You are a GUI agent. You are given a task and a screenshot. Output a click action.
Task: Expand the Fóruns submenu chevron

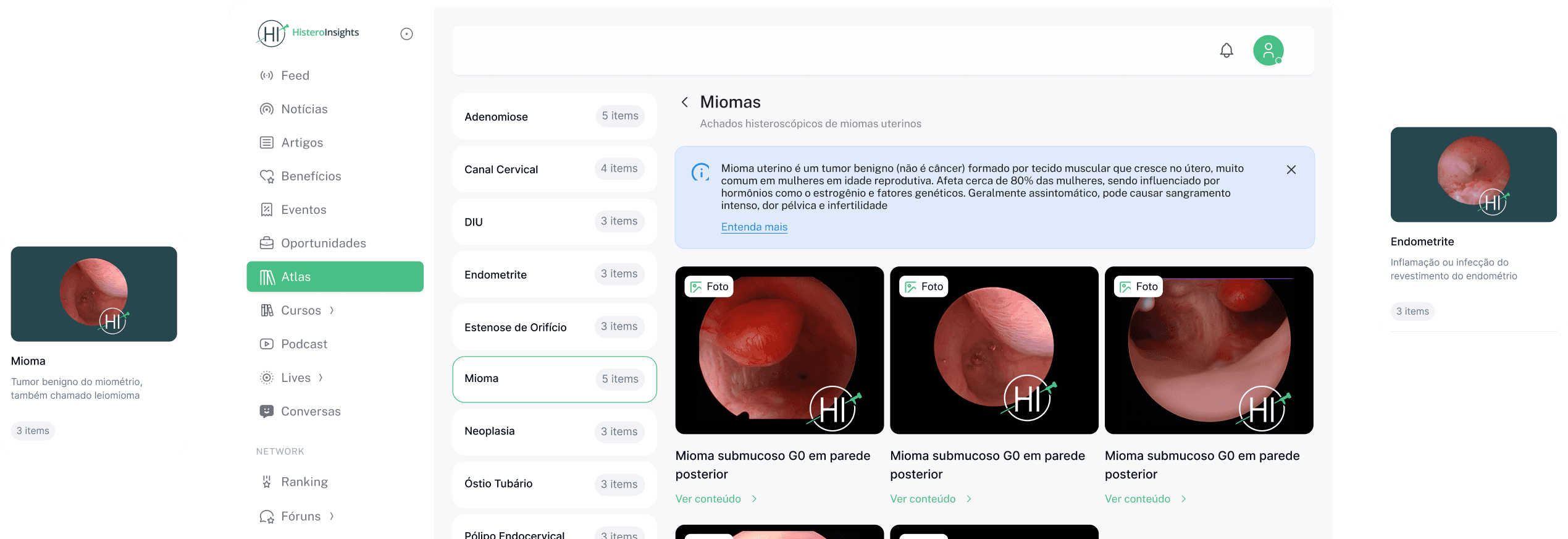[332, 516]
